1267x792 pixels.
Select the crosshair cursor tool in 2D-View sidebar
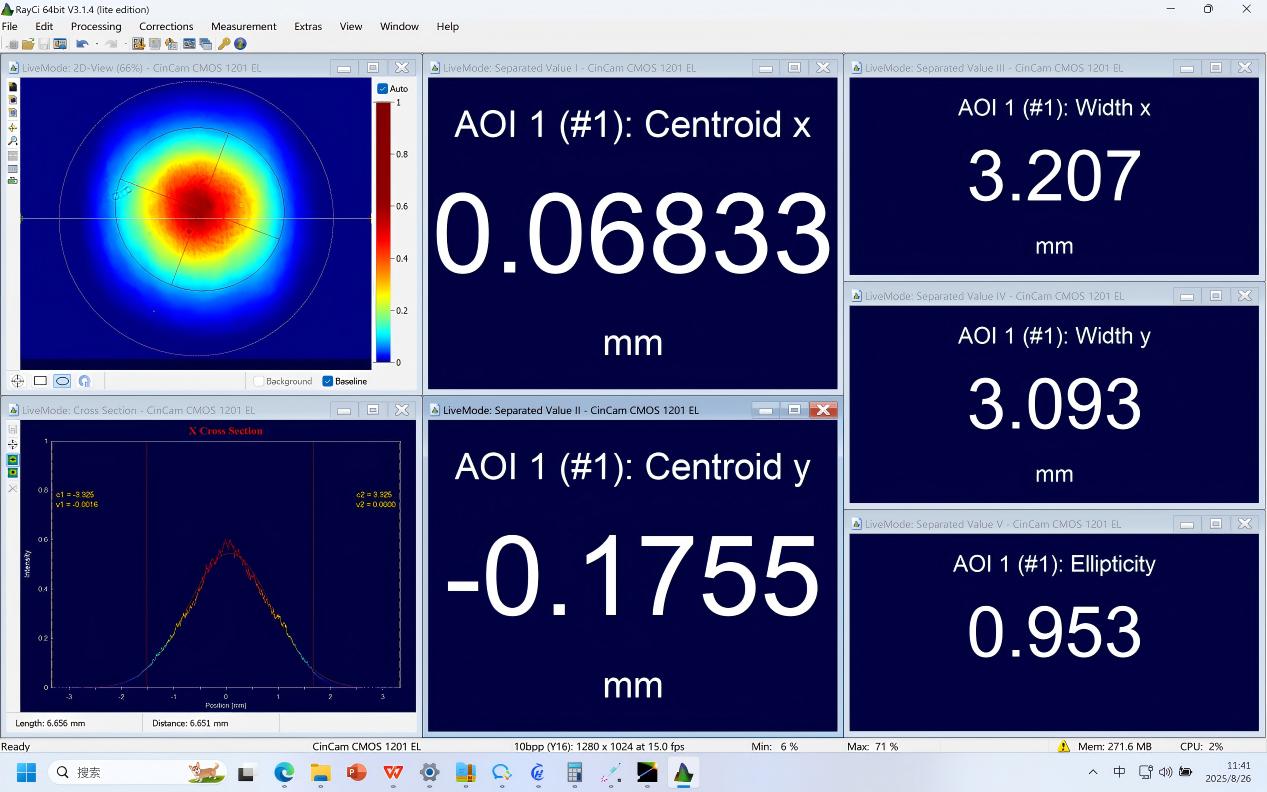[x=13, y=127]
